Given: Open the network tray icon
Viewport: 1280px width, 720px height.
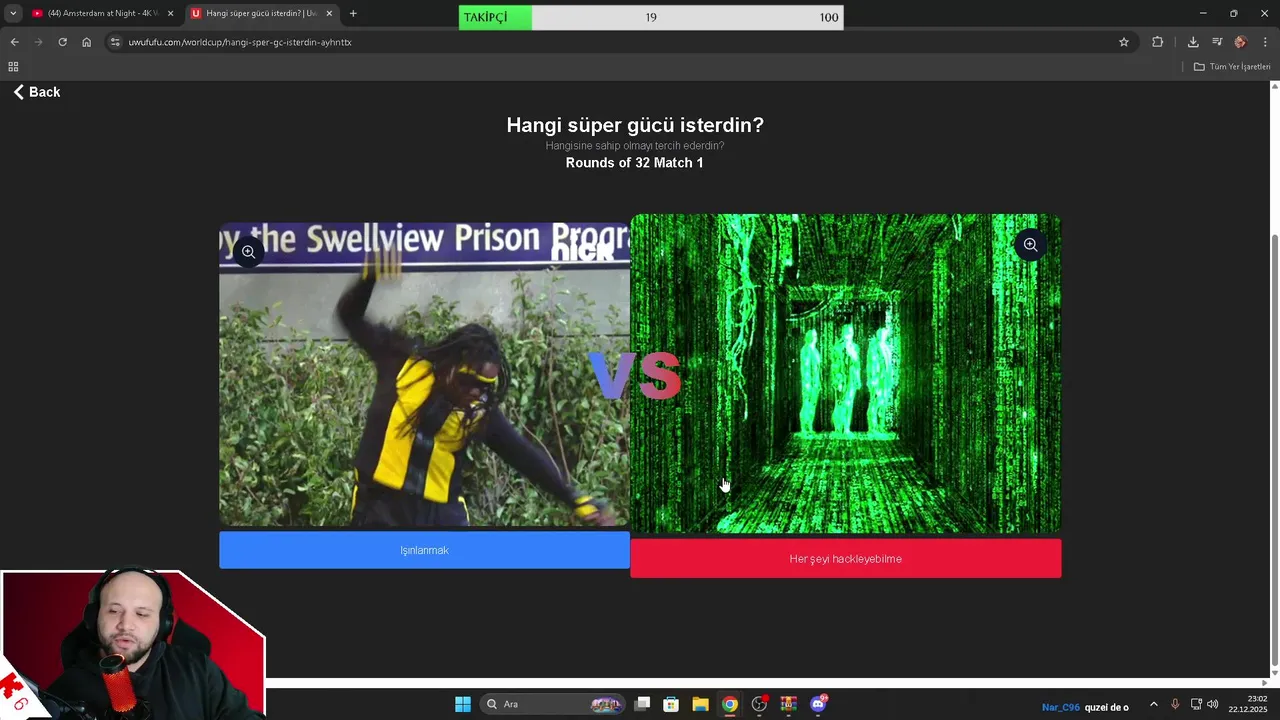Looking at the screenshot, I should point(1196,705).
